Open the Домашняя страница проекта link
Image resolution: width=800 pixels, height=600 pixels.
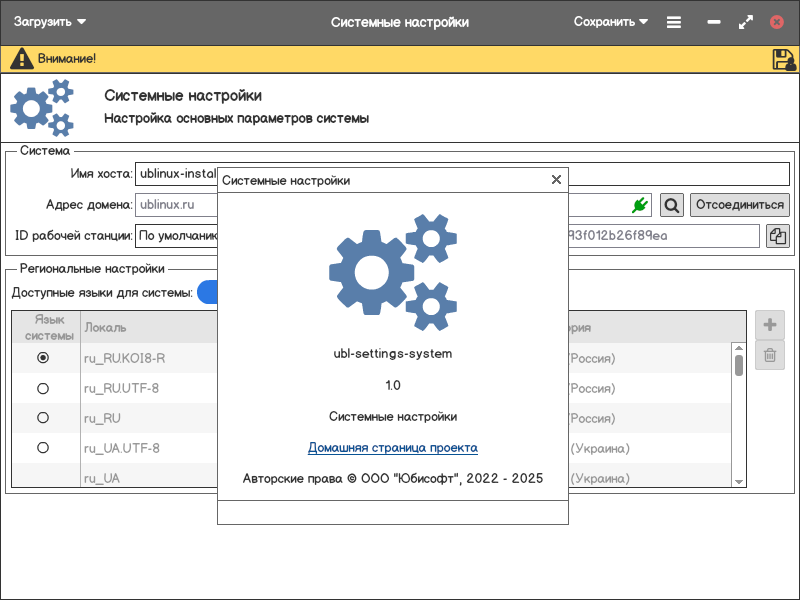tap(392, 448)
